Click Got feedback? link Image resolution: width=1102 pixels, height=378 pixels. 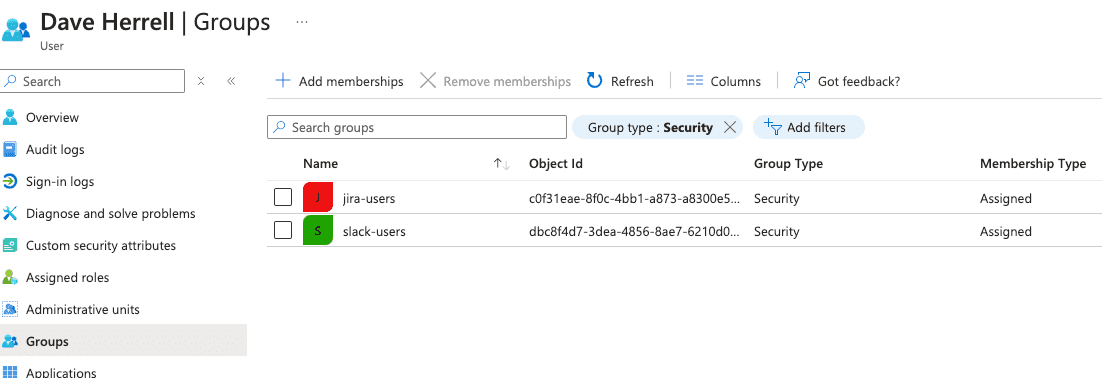(x=846, y=82)
